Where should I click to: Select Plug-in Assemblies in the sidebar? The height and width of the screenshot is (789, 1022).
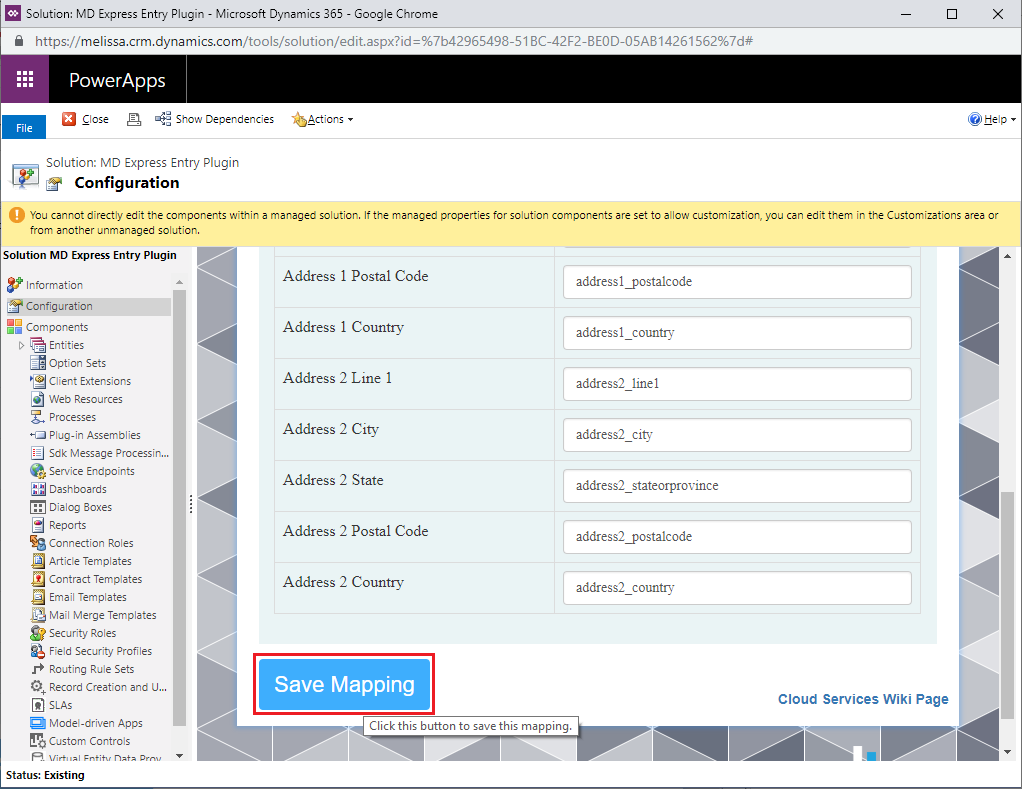coord(94,435)
